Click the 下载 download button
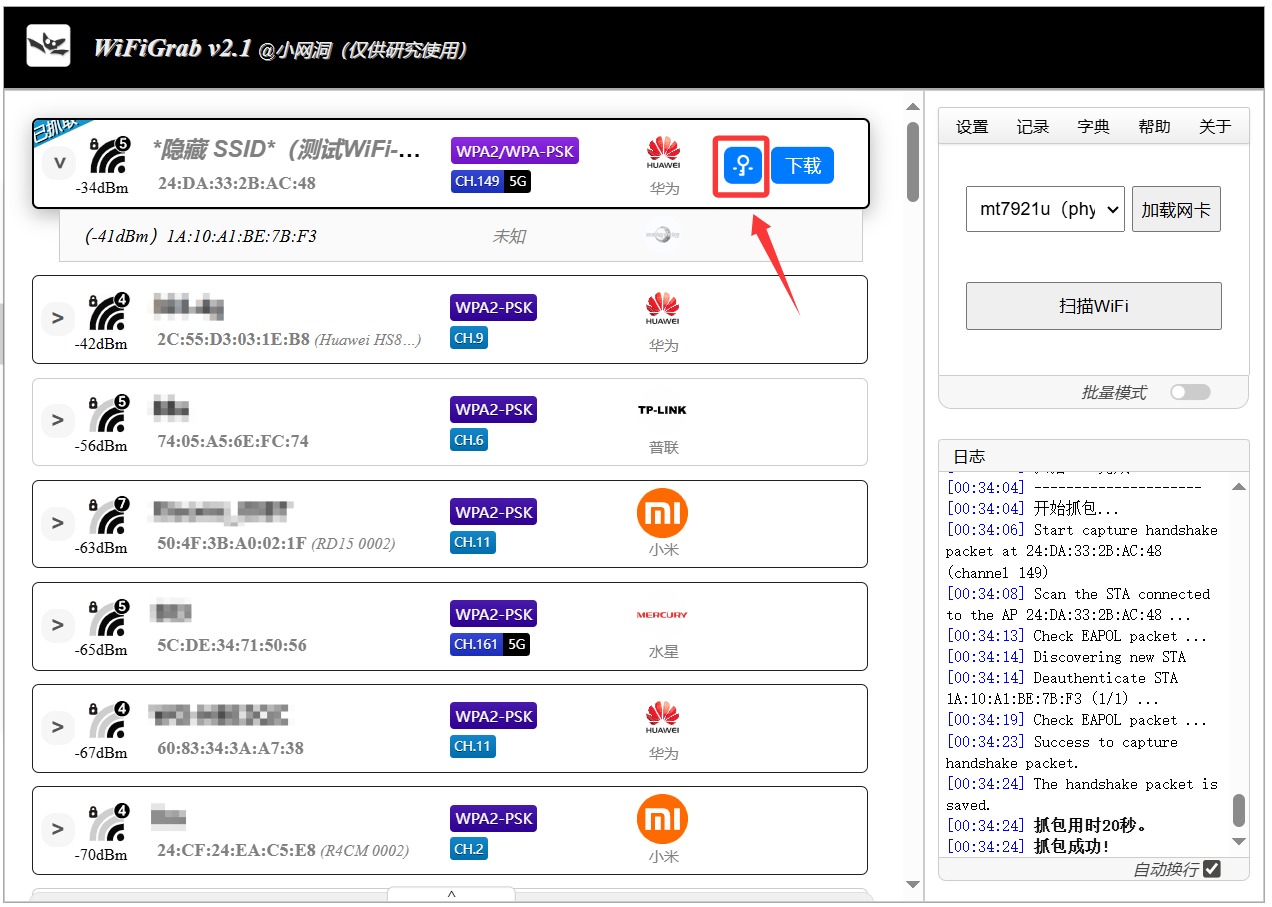The image size is (1272, 907). [803, 166]
